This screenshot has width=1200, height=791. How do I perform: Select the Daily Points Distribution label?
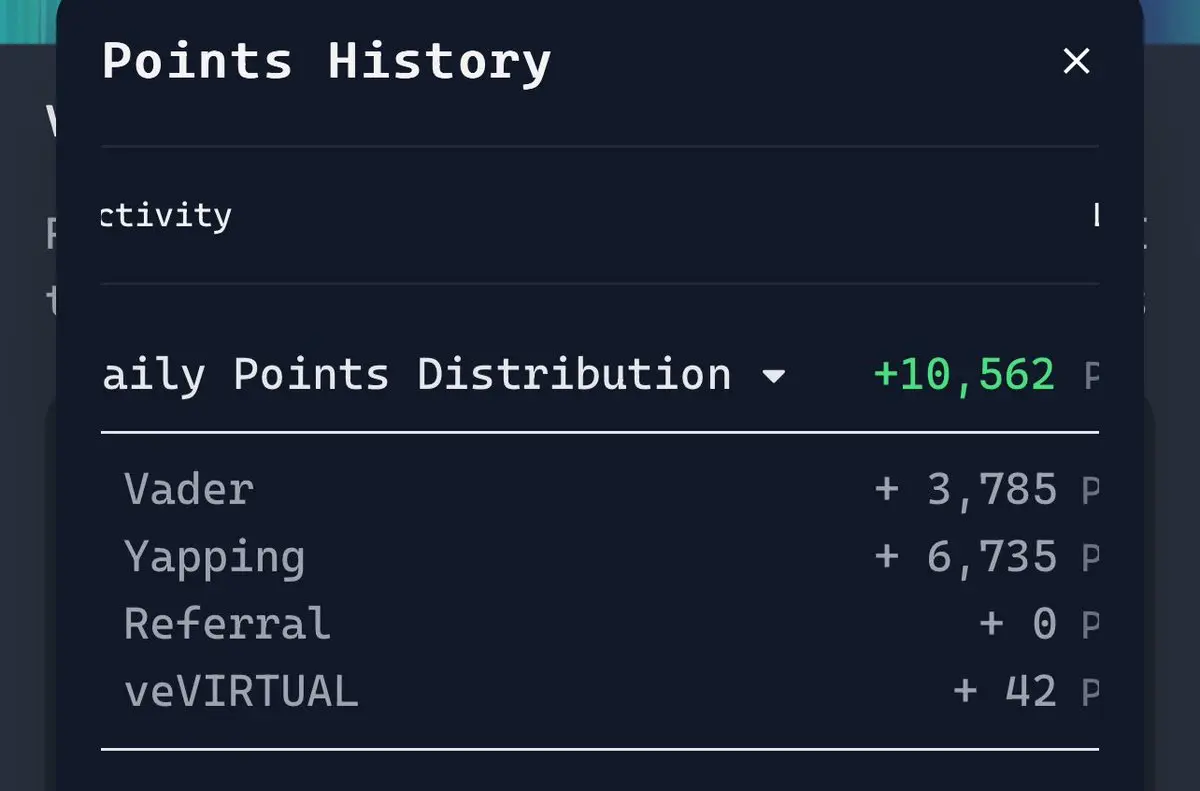click(416, 375)
